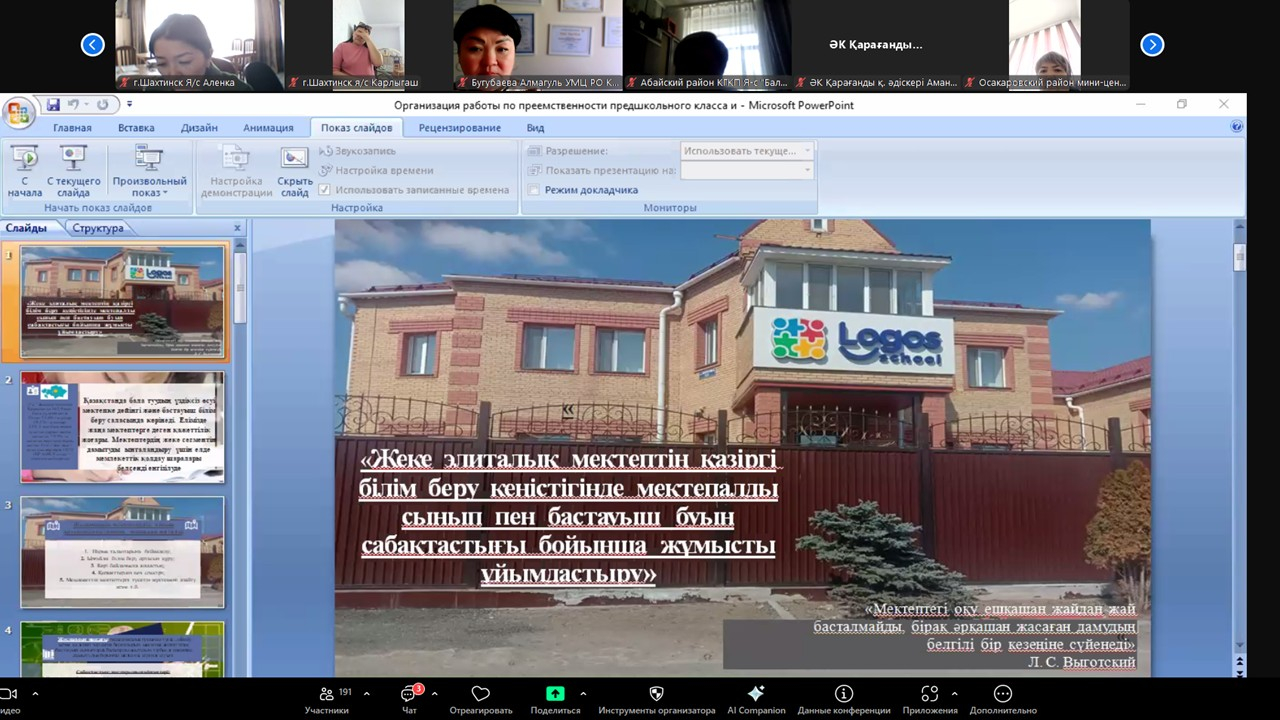Enable Presenter View (Режим докладчика) checkbox
Screen dimensions: 1280x720
tap(534, 190)
